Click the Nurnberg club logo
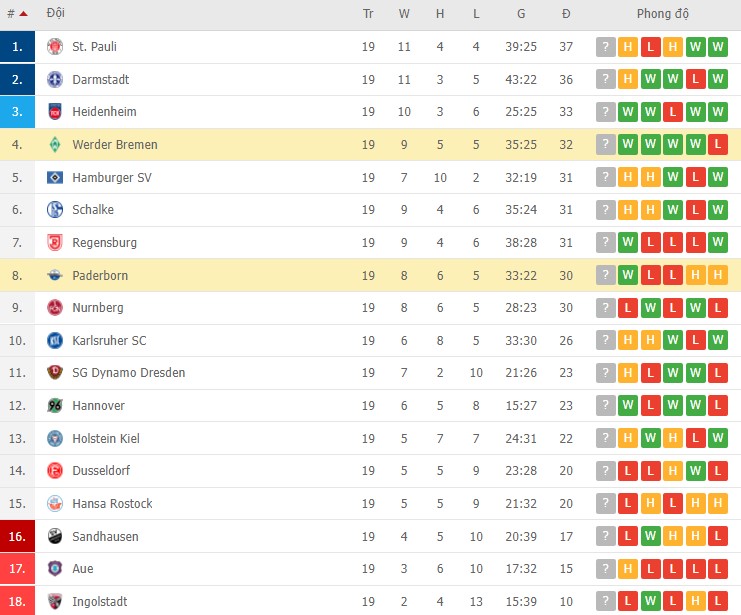The height and width of the screenshot is (615, 741). (x=55, y=308)
